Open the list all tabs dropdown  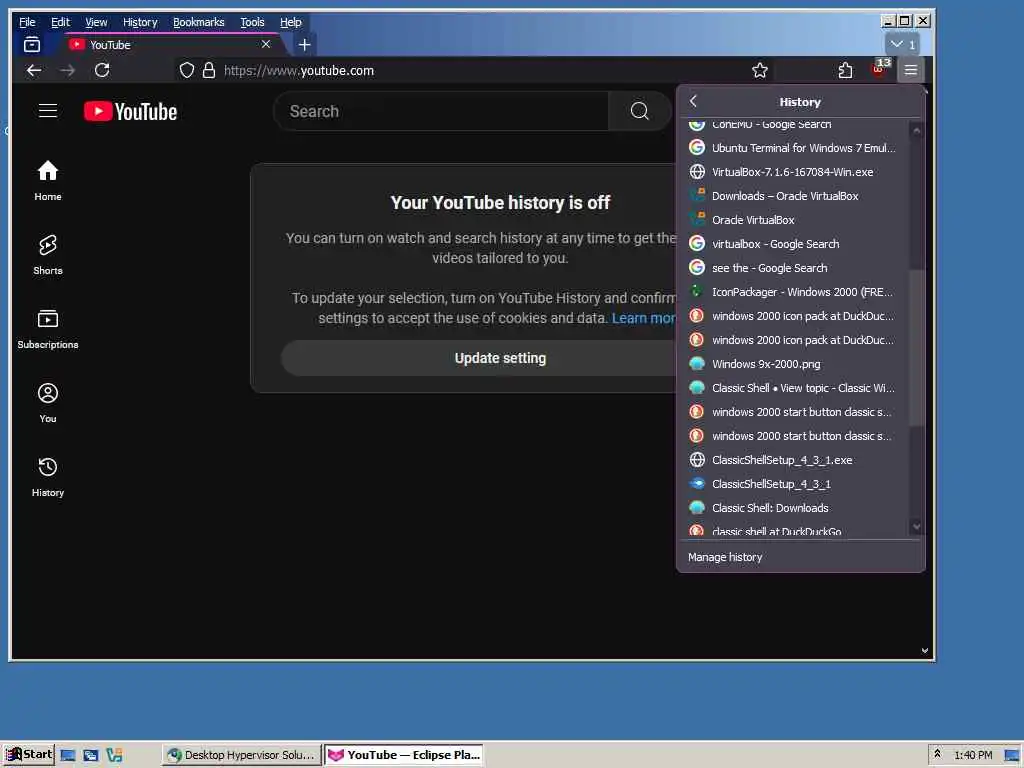point(903,44)
